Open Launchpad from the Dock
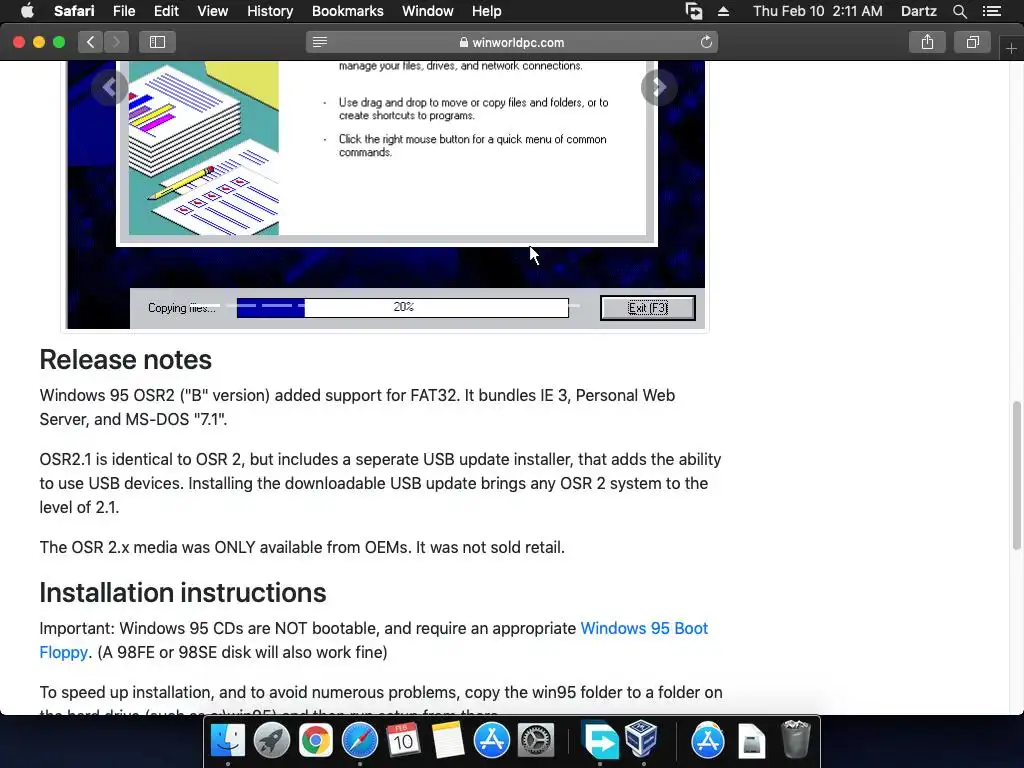The width and height of the screenshot is (1024, 768). [271, 741]
